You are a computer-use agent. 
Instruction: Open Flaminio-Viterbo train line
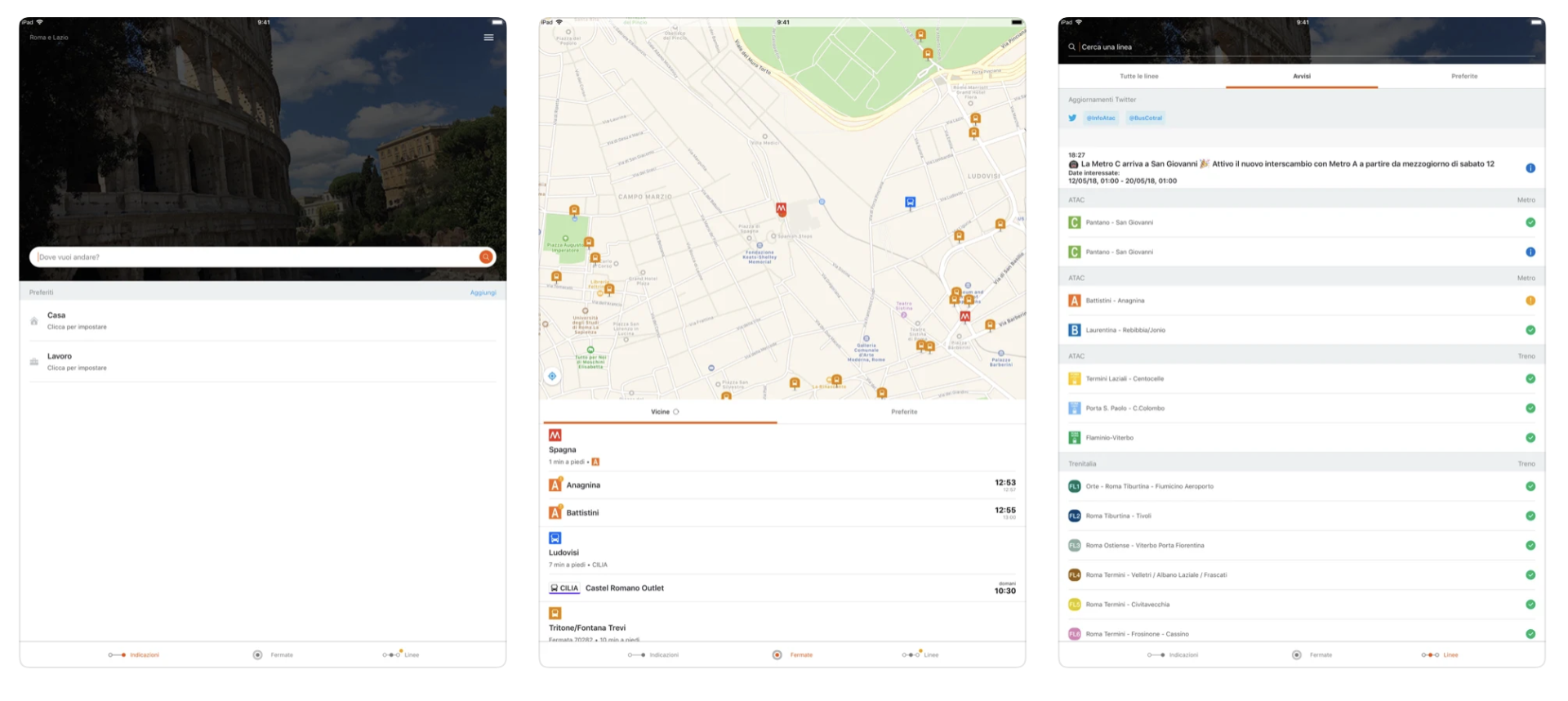(x=1302, y=438)
